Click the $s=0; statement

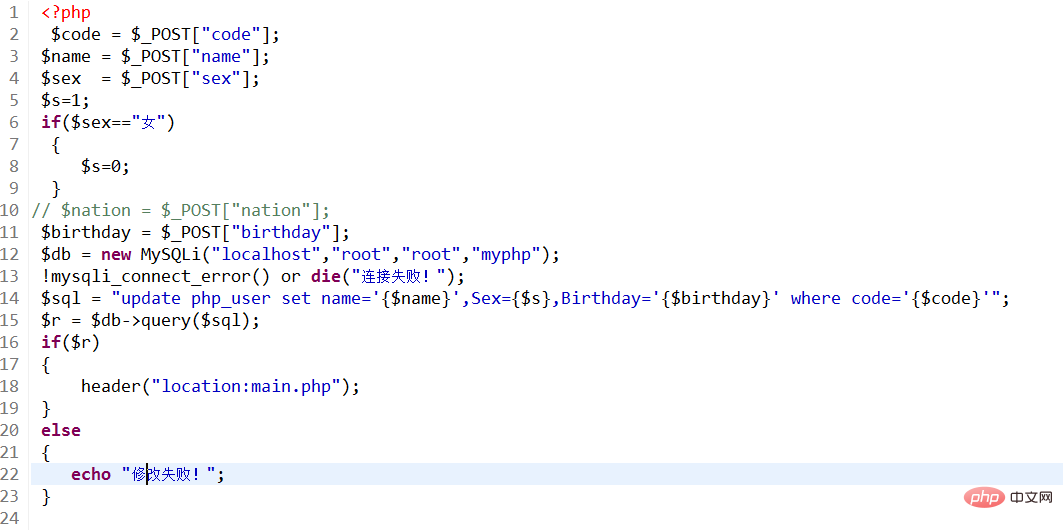pos(105,167)
